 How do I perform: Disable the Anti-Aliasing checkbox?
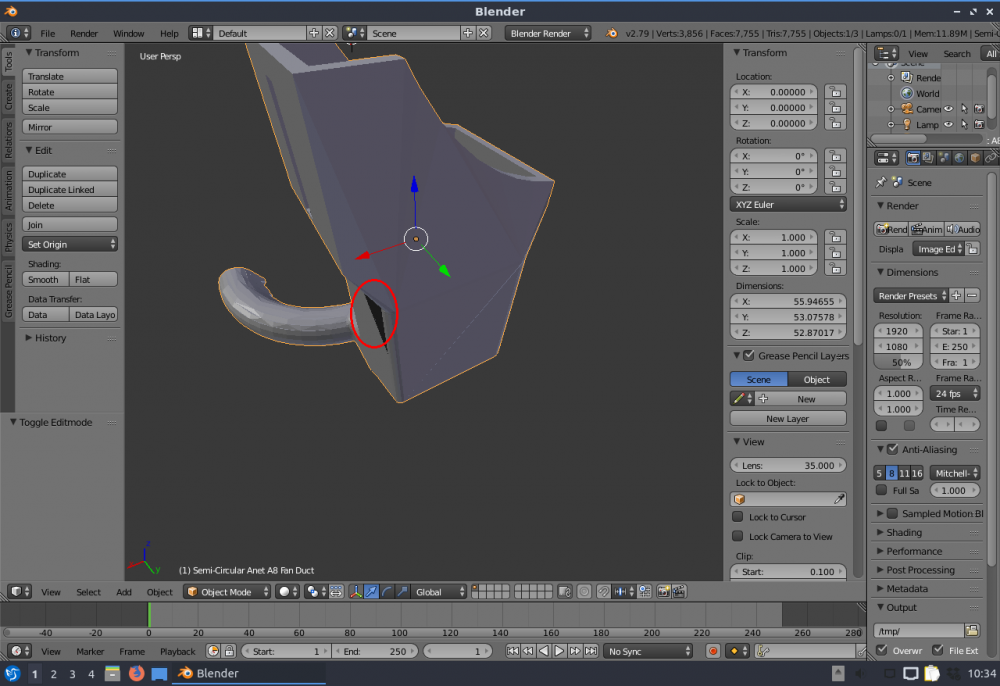coord(893,450)
